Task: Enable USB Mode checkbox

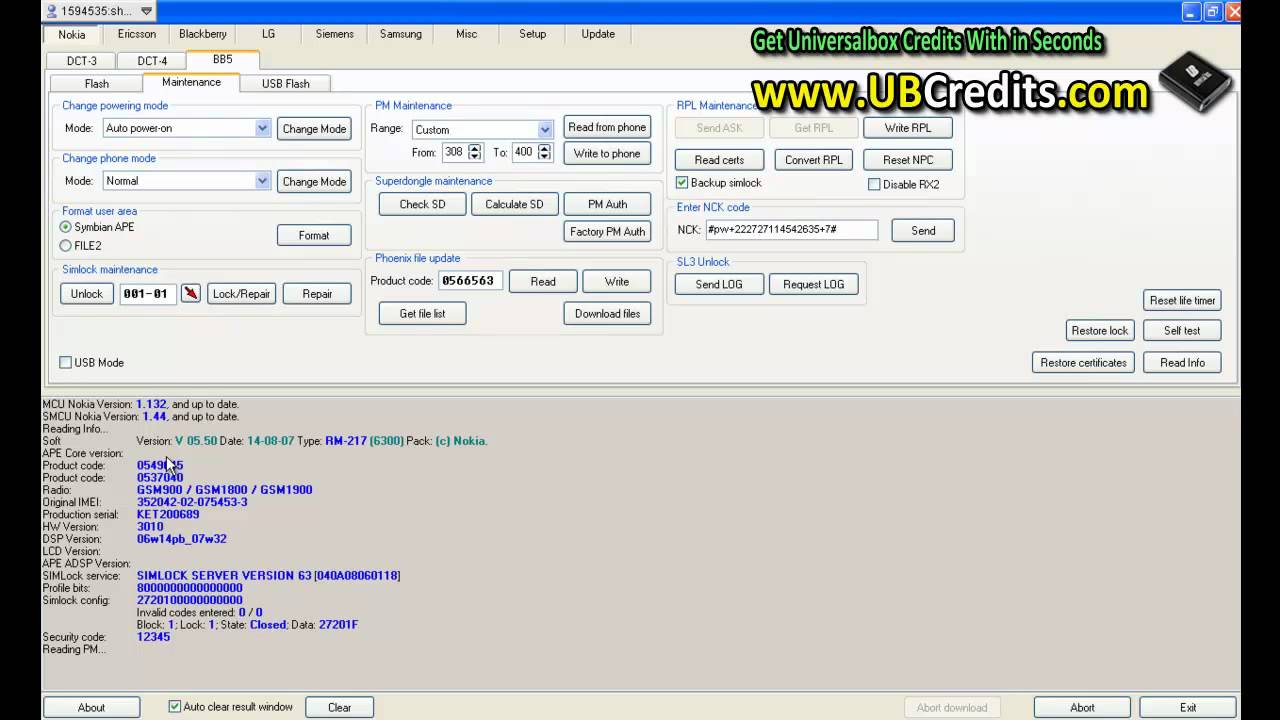Action: click(x=66, y=363)
